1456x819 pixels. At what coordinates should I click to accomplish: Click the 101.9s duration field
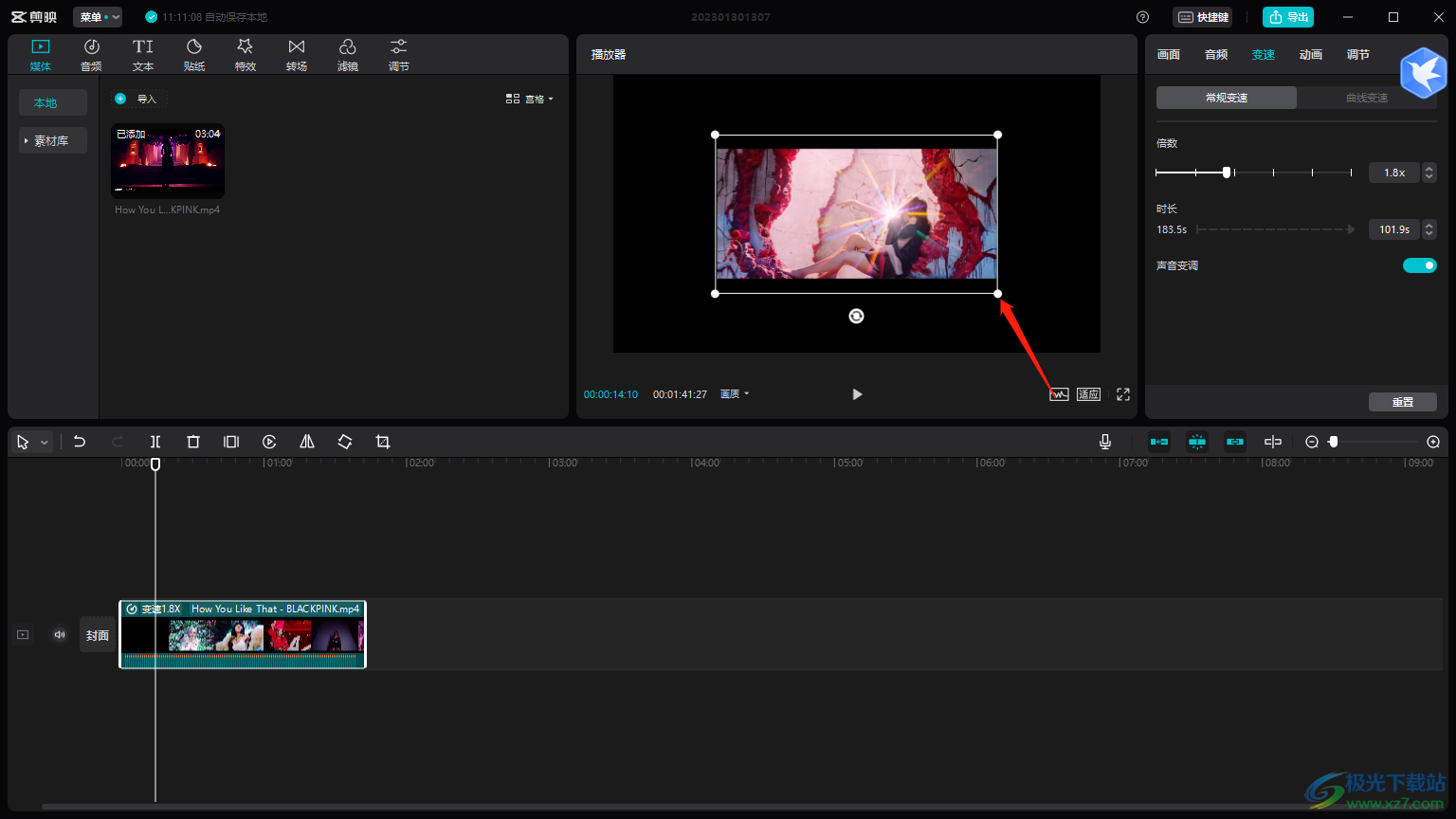pos(1393,229)
